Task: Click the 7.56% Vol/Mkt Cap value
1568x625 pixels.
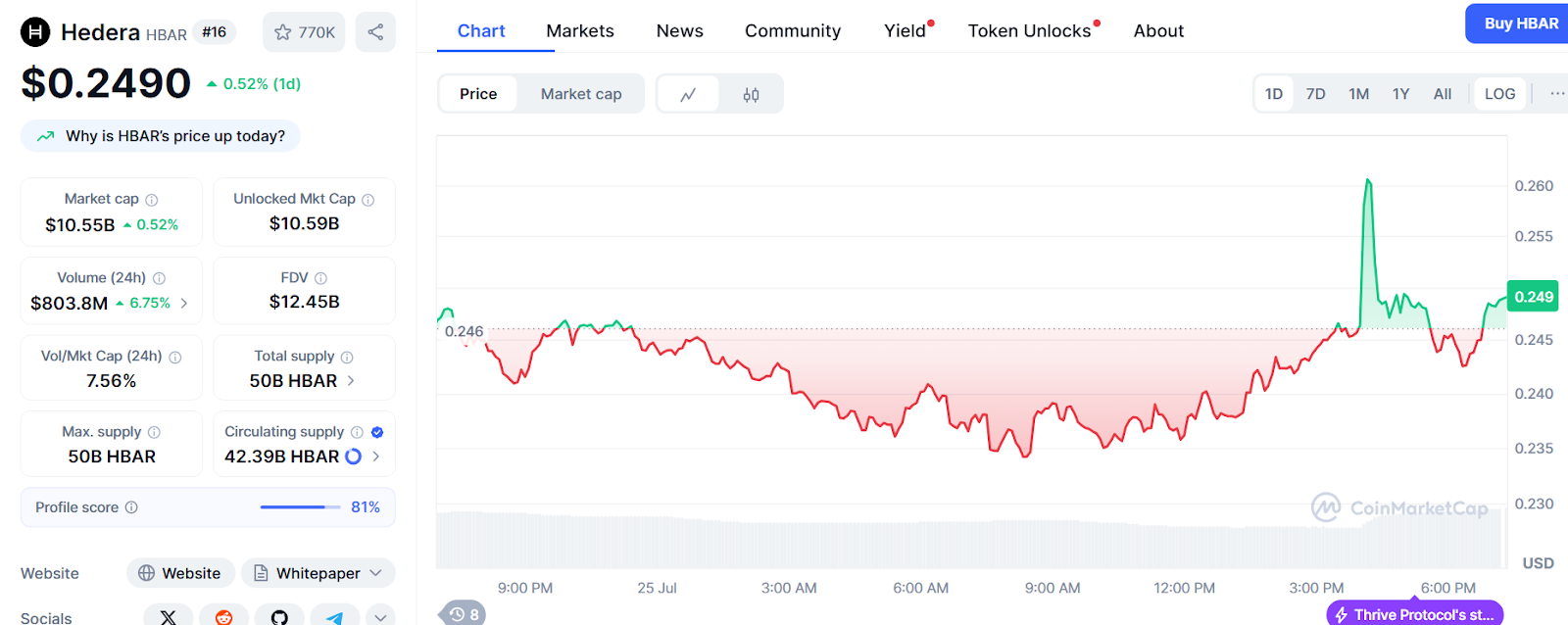Action: (x=112, y=381)
